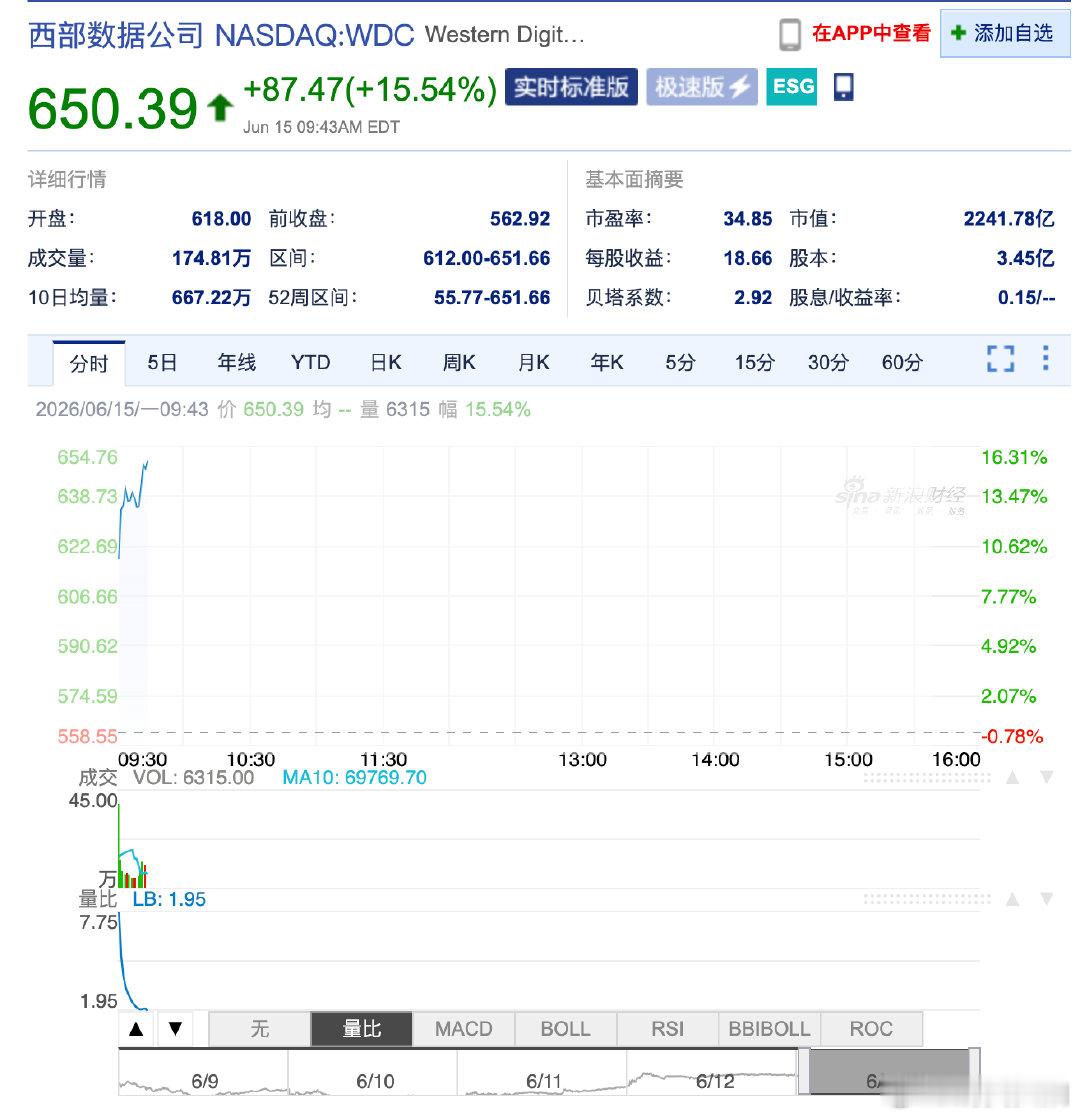Screen dimensions: 1080x1119
Task: Click the 贝塔系数 value 2.92
Action: click(x=753, y=298)
